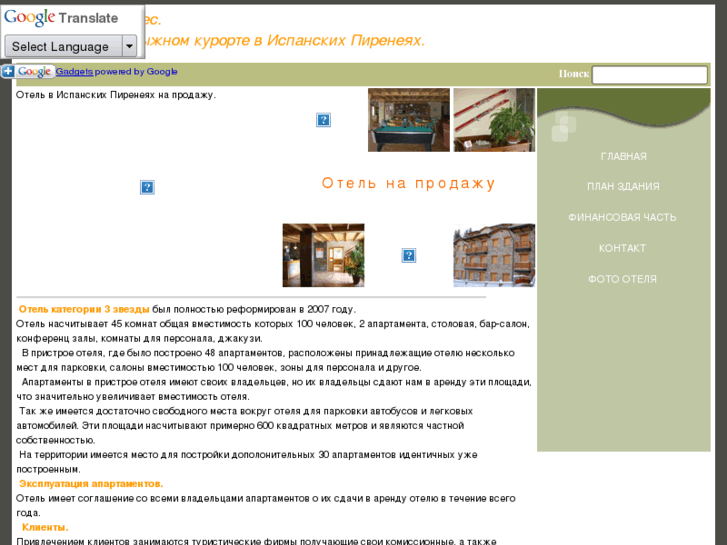The width and height of the screenshot is (727, 545).
Task: Click the missing-image icon beside billiard photo
Action: click(323, 120)
